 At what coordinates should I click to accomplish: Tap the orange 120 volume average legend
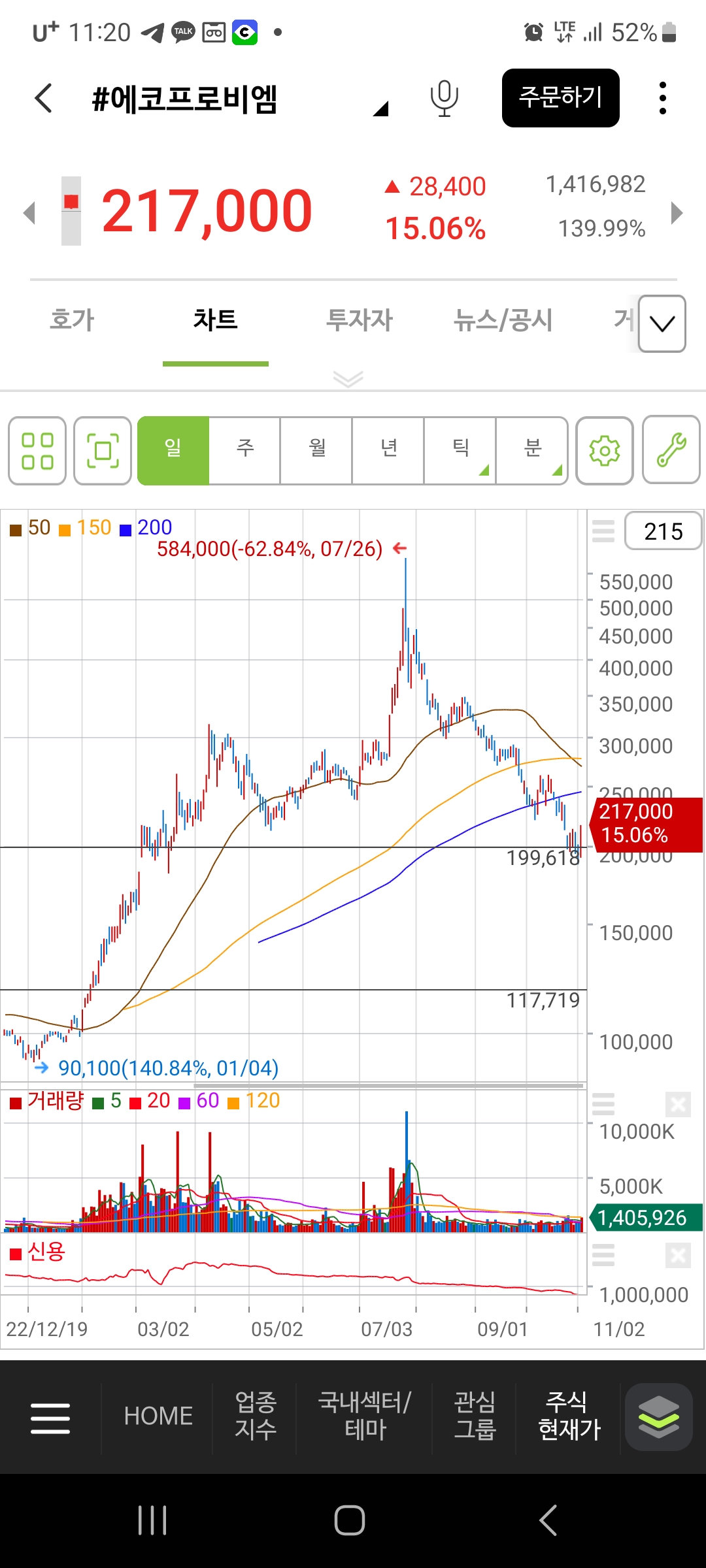[254, 1101]
